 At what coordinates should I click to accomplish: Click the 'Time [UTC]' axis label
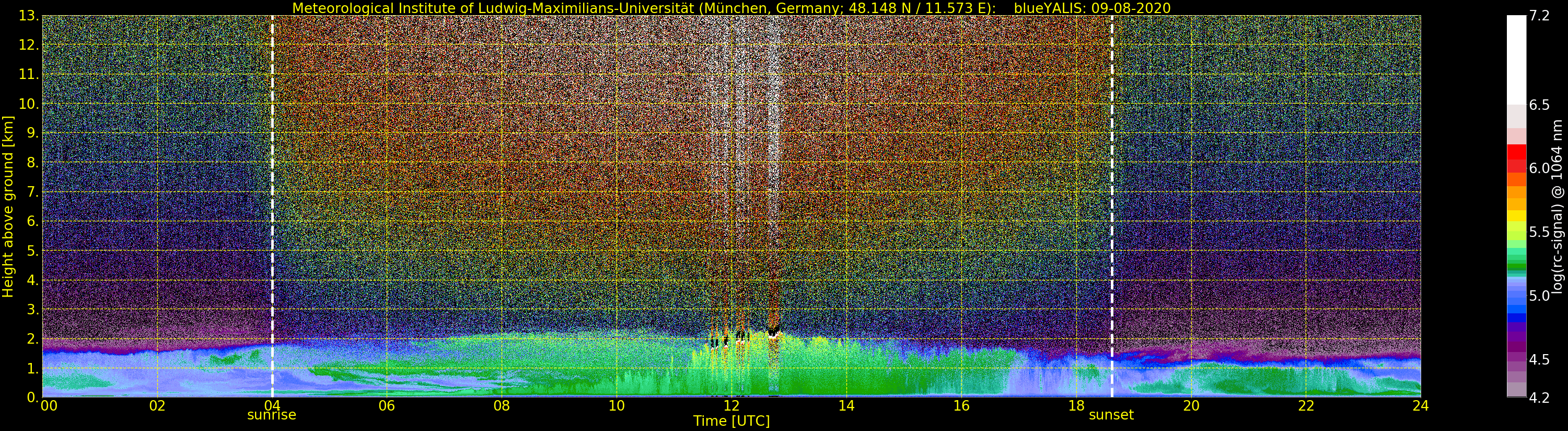point(731,421)
